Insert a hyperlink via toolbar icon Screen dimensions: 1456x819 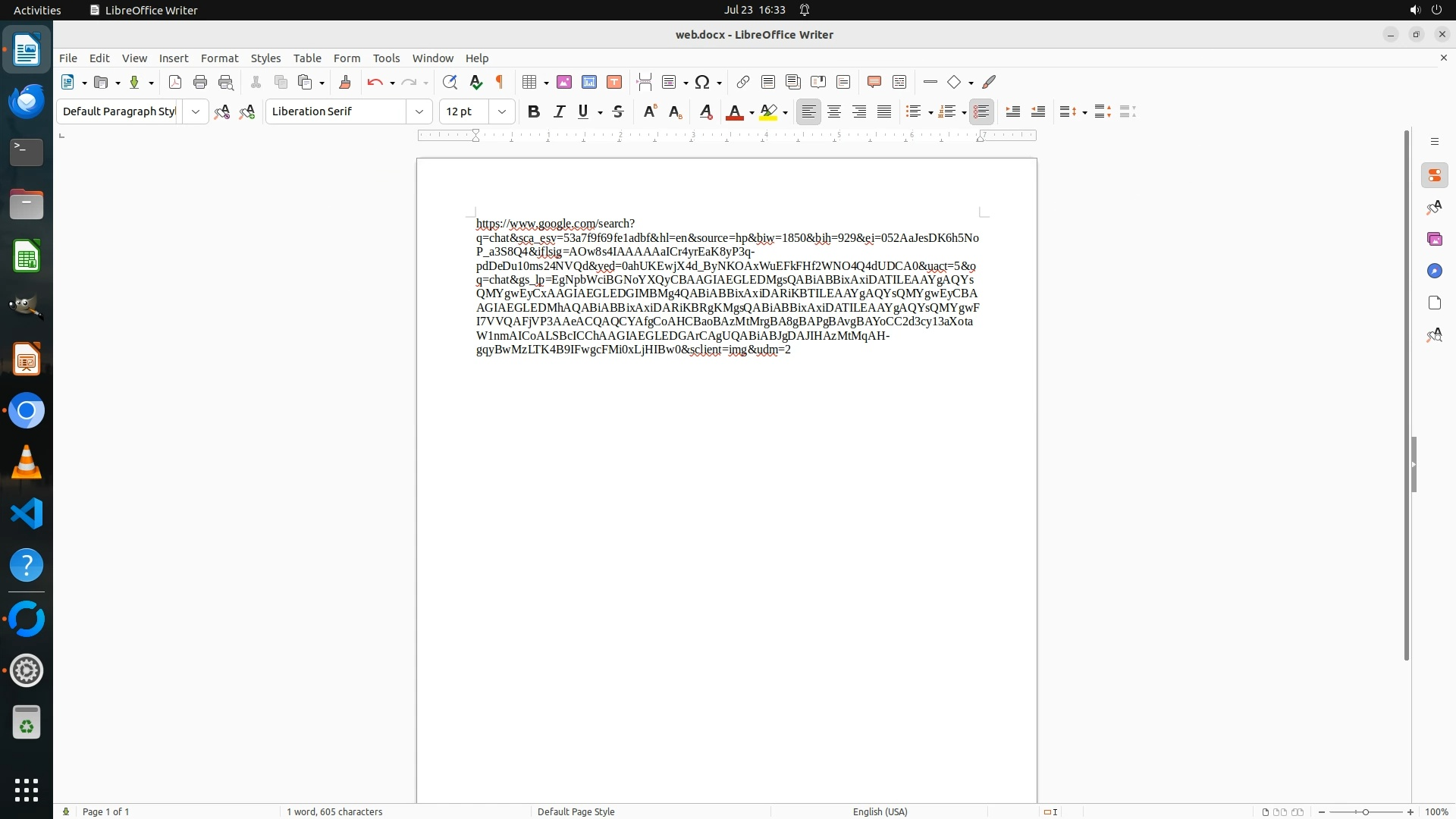click(x=743, y=82)
